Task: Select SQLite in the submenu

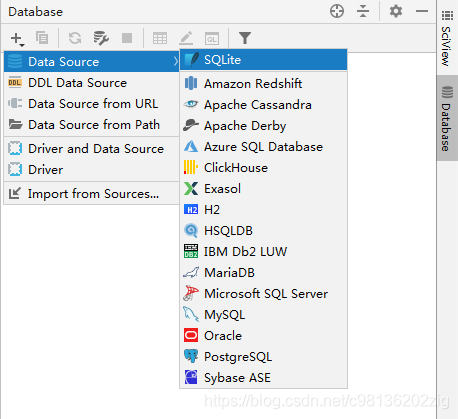Action: tap(263, 60)
